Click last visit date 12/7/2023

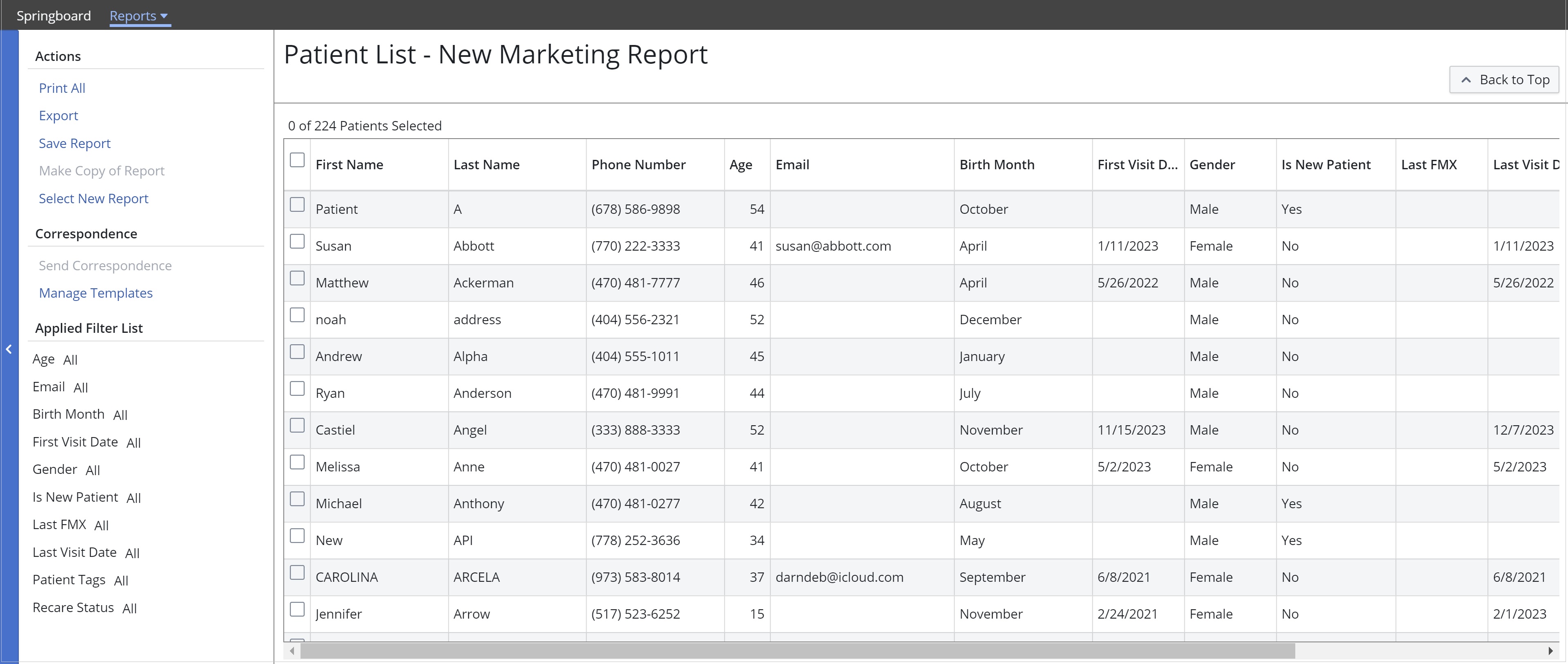tap(1523, 430)
